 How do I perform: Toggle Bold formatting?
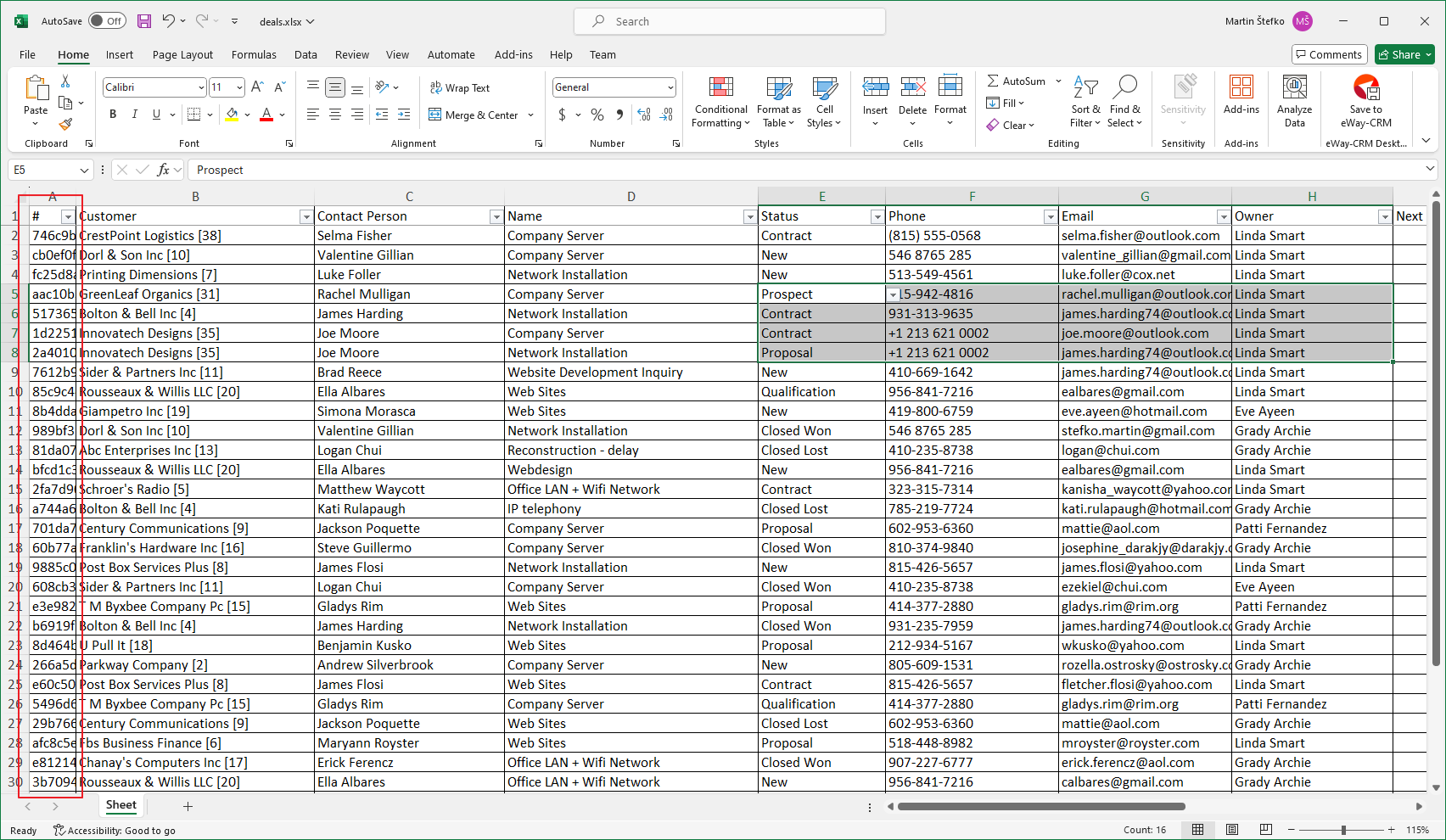(113, 115)
